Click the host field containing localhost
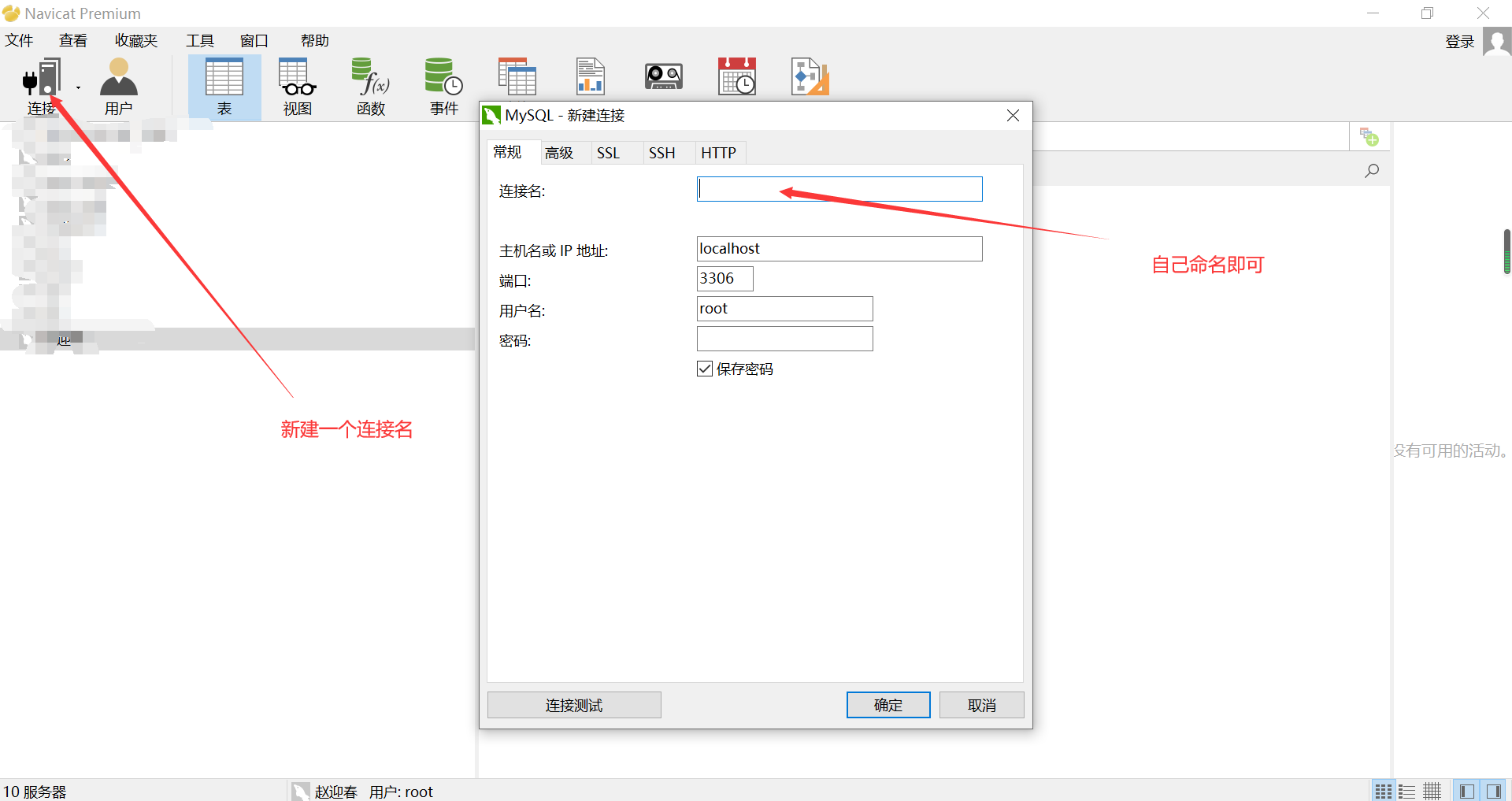Screen dimensions: 1512x801 pyautogui.click(x=839, y=249)
